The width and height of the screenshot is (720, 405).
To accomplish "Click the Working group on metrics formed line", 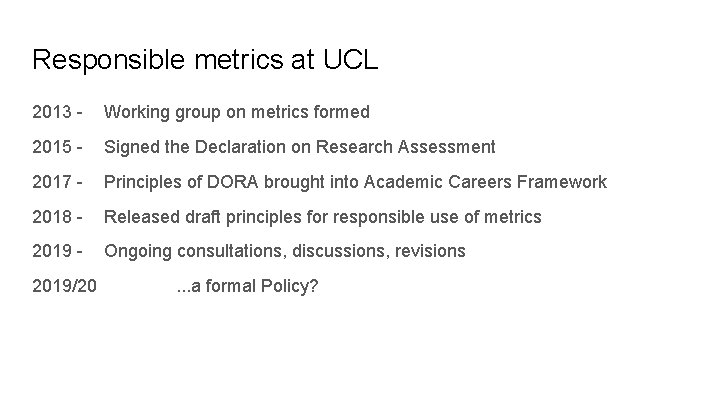I will point(236,112).
